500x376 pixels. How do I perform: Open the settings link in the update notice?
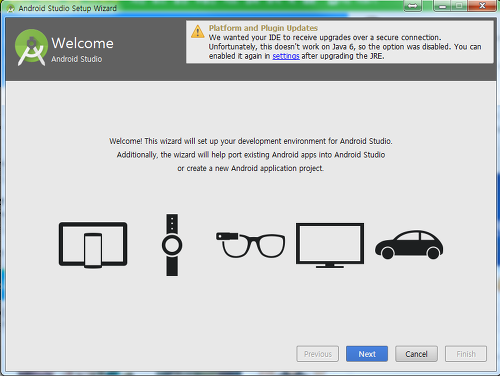286,56
